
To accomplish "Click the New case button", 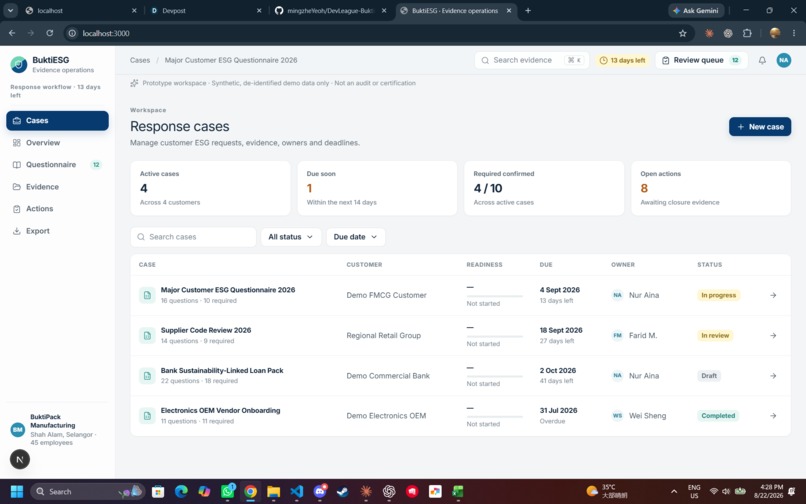I will pos(760,127).
